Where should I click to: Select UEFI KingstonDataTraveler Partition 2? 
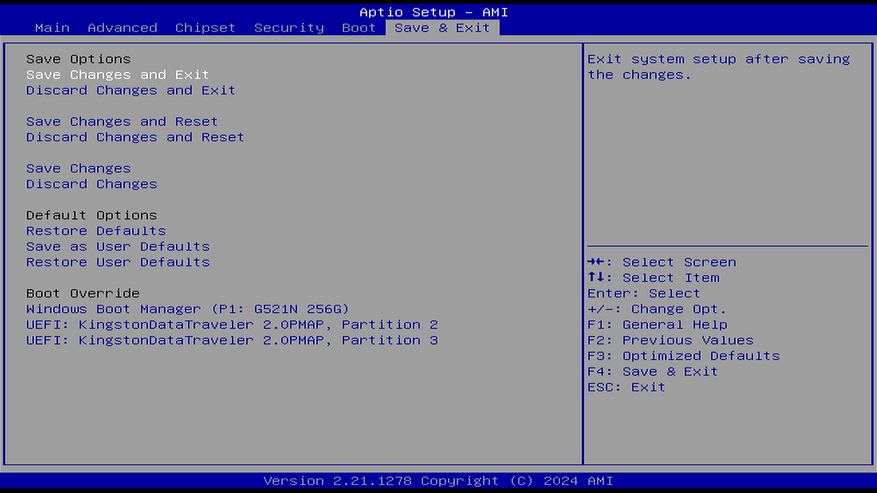coord(232,325)
